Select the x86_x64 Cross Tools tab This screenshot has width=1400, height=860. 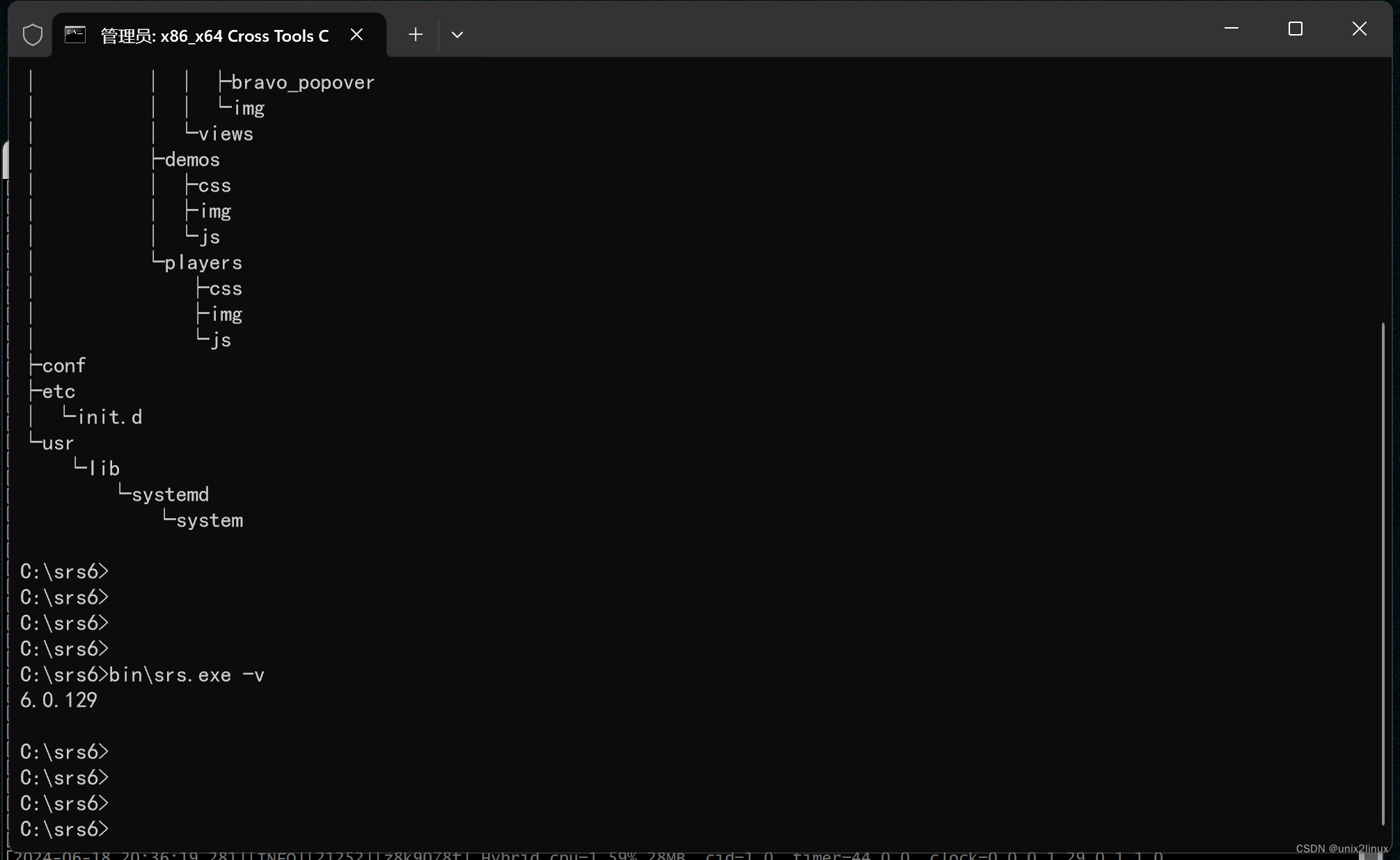pos(214,36)
